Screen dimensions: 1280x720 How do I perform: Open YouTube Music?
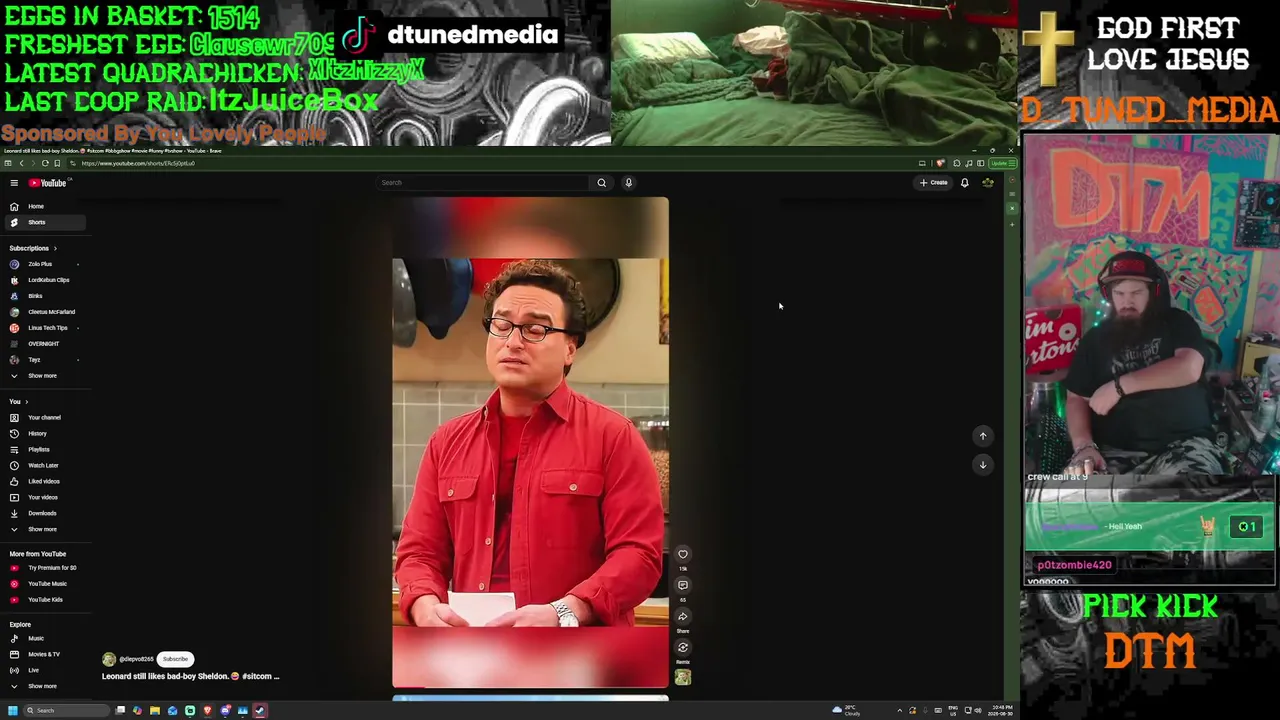point(45,584)
